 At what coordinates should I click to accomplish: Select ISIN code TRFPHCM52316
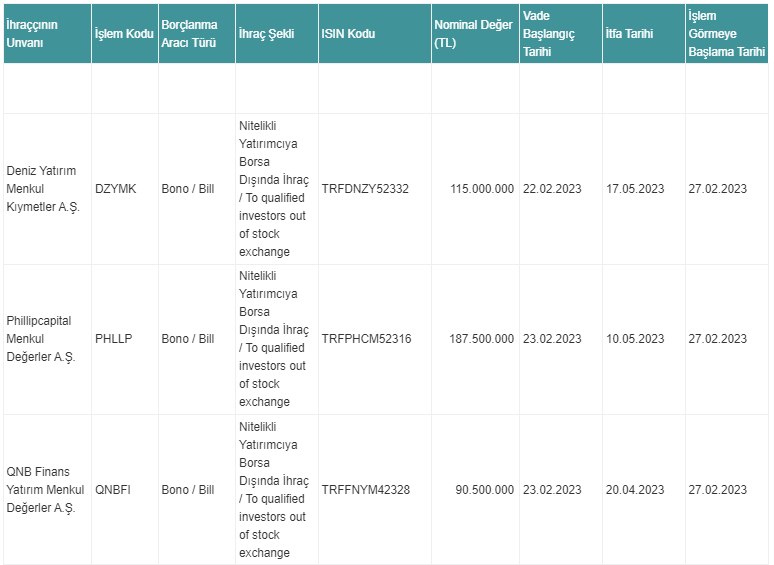coord(366,339)
